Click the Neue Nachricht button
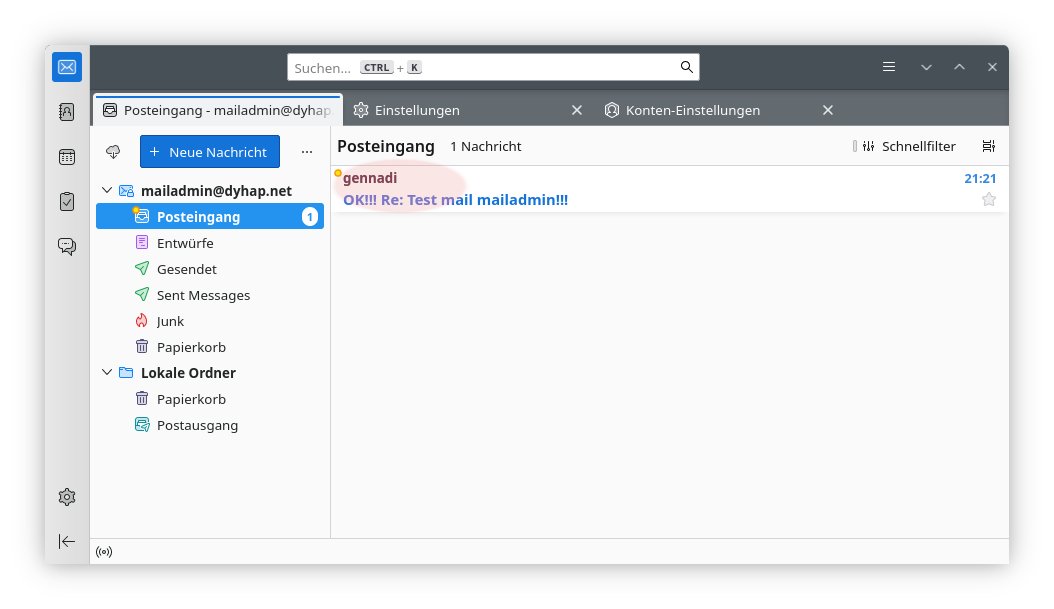 [x=209, y=152]
